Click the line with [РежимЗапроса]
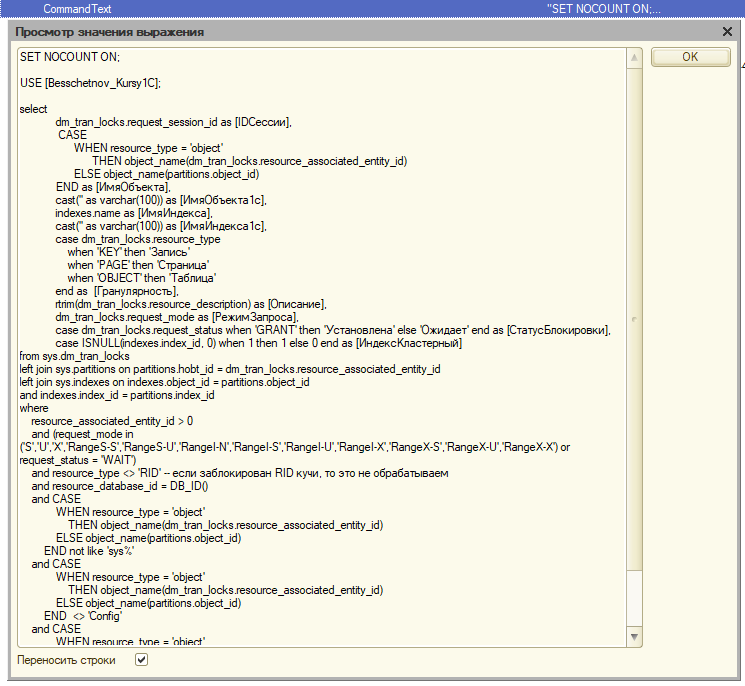Viewport: 745px width, 686px height. pos(177,317)
